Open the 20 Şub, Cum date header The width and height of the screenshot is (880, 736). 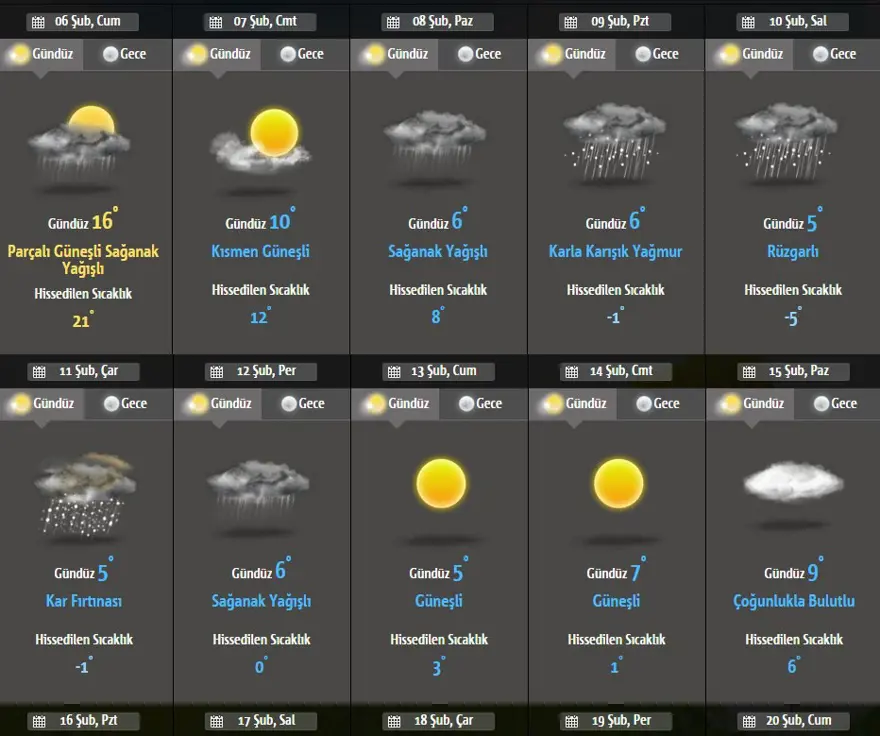pyautogui.click(x=793, y=721)
